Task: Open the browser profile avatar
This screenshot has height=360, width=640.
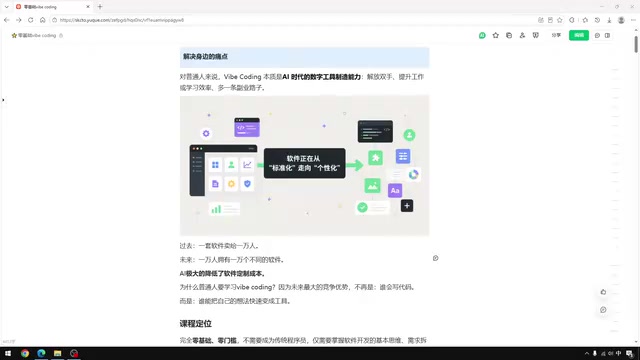Action: click(x=621, y=20)
